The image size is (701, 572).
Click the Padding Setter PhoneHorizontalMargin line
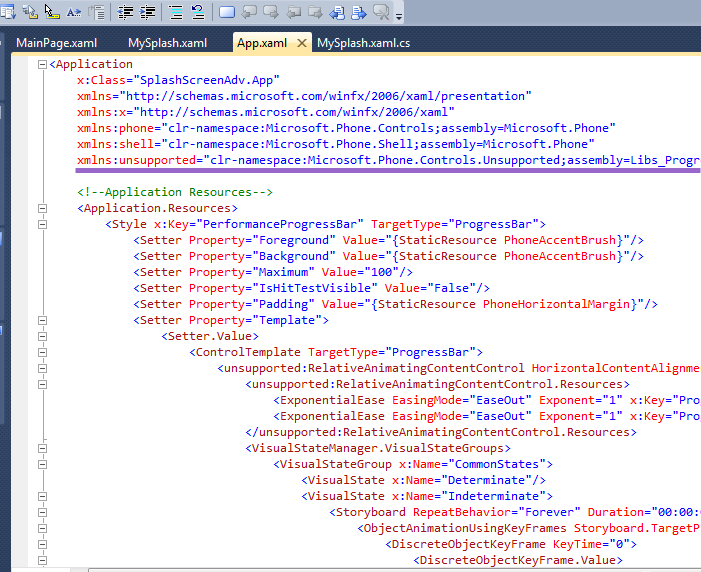pyautogui.click(x=395, y=304)
